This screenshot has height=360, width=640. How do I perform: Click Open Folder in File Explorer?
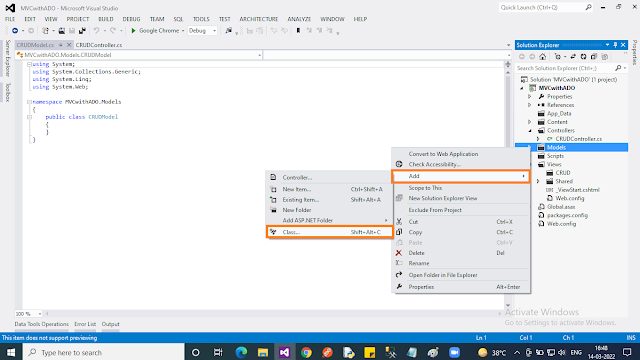[x=461, y=275]
